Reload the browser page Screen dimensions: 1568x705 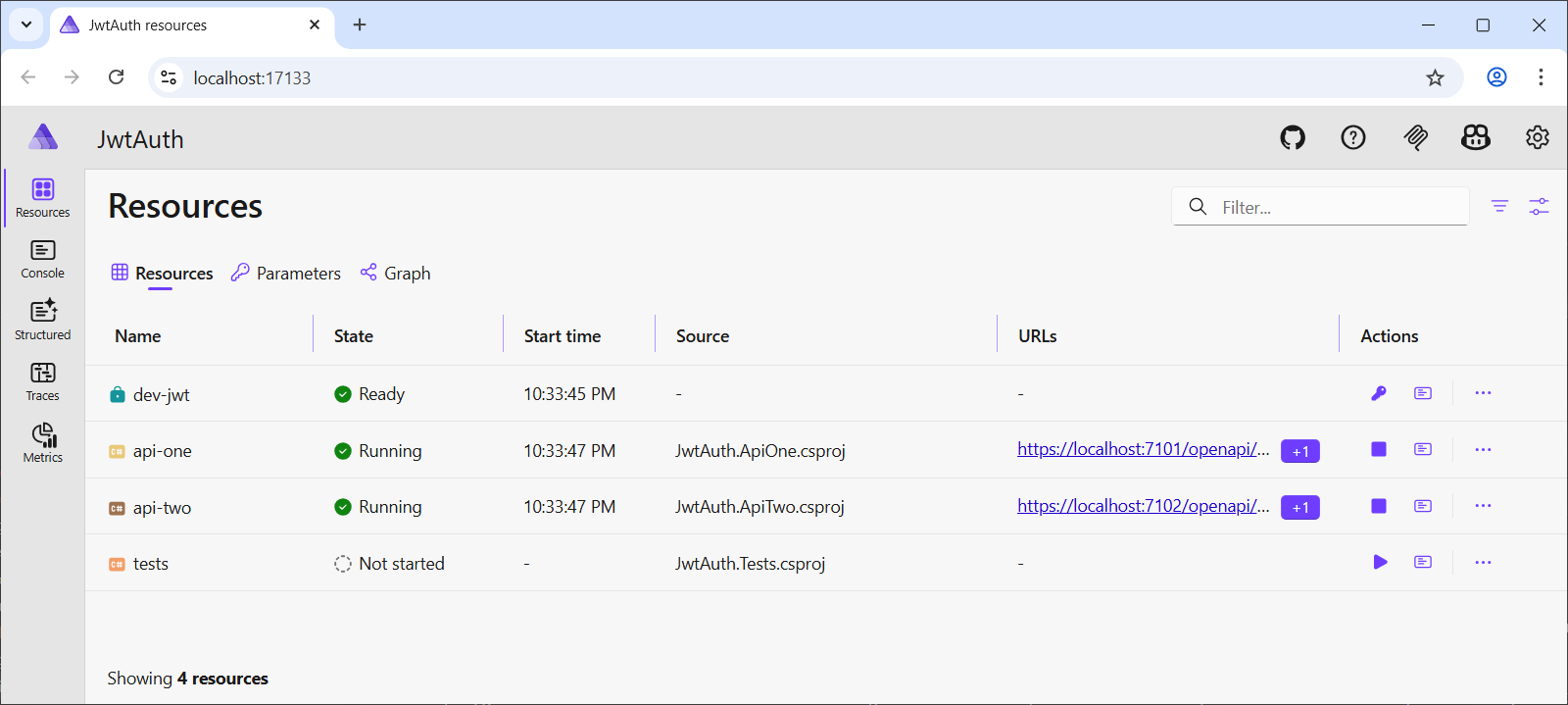tap(117, 77)
